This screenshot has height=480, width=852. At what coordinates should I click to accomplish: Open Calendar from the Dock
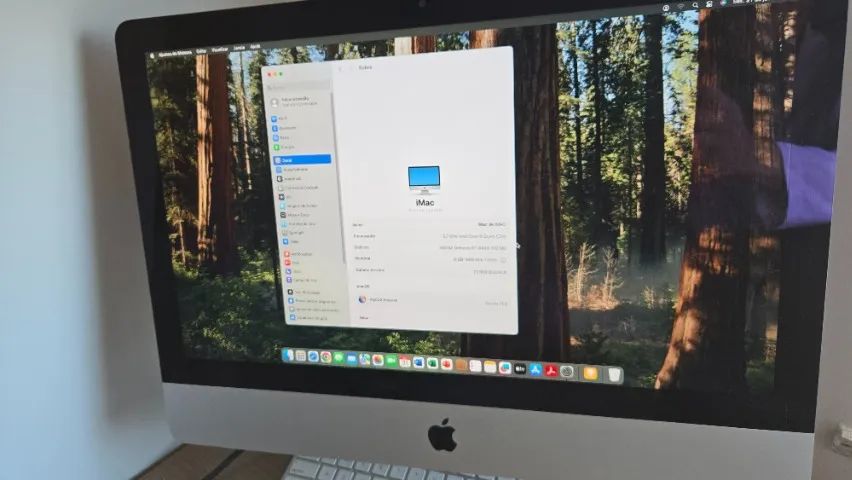(405, 361)
